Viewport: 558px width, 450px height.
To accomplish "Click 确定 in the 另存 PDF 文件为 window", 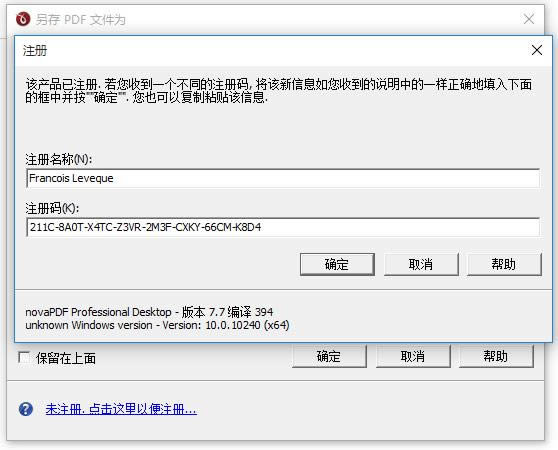I will [329, 356].
